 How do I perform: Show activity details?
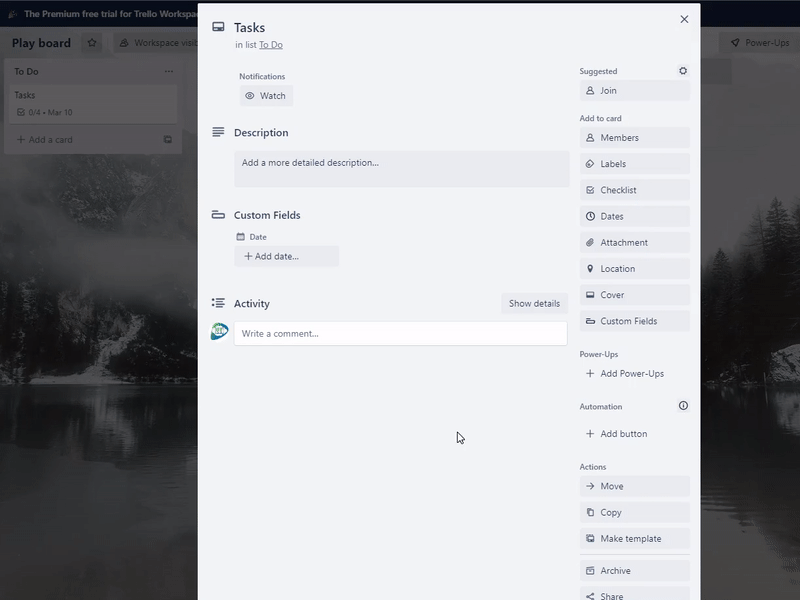click(x=534, y=304)
